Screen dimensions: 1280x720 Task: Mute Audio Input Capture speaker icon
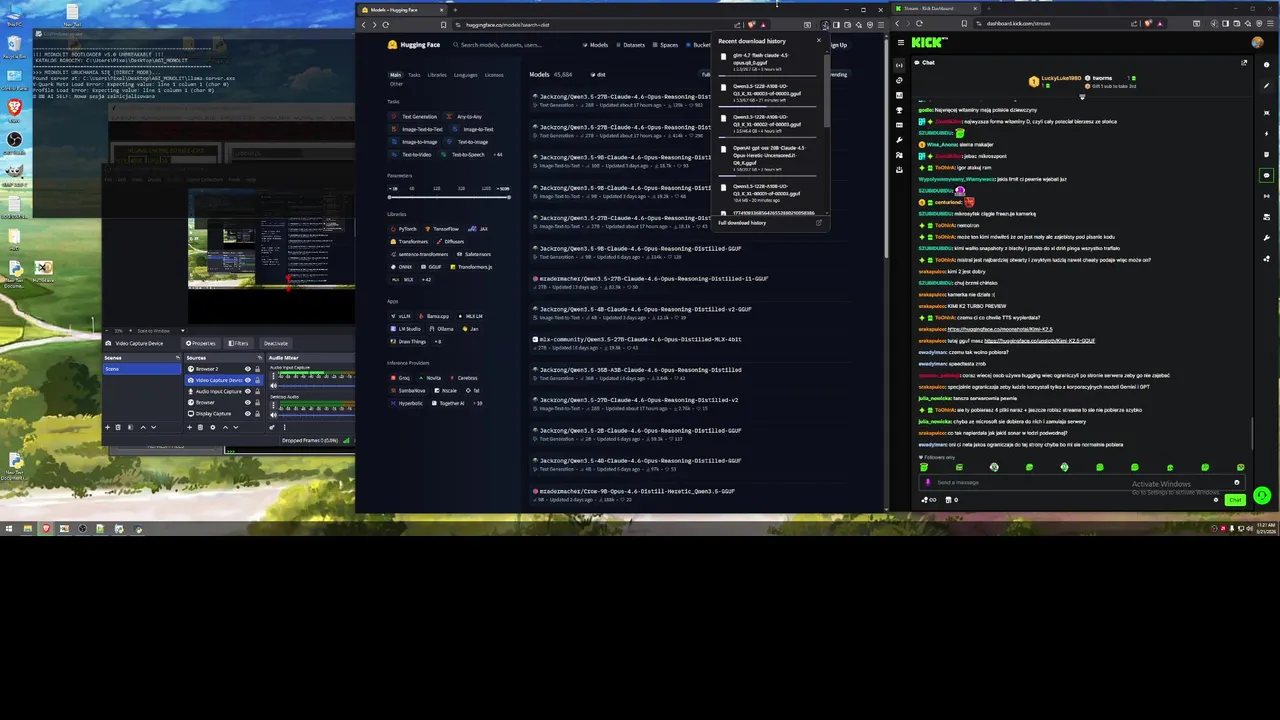tap(274, 386)
